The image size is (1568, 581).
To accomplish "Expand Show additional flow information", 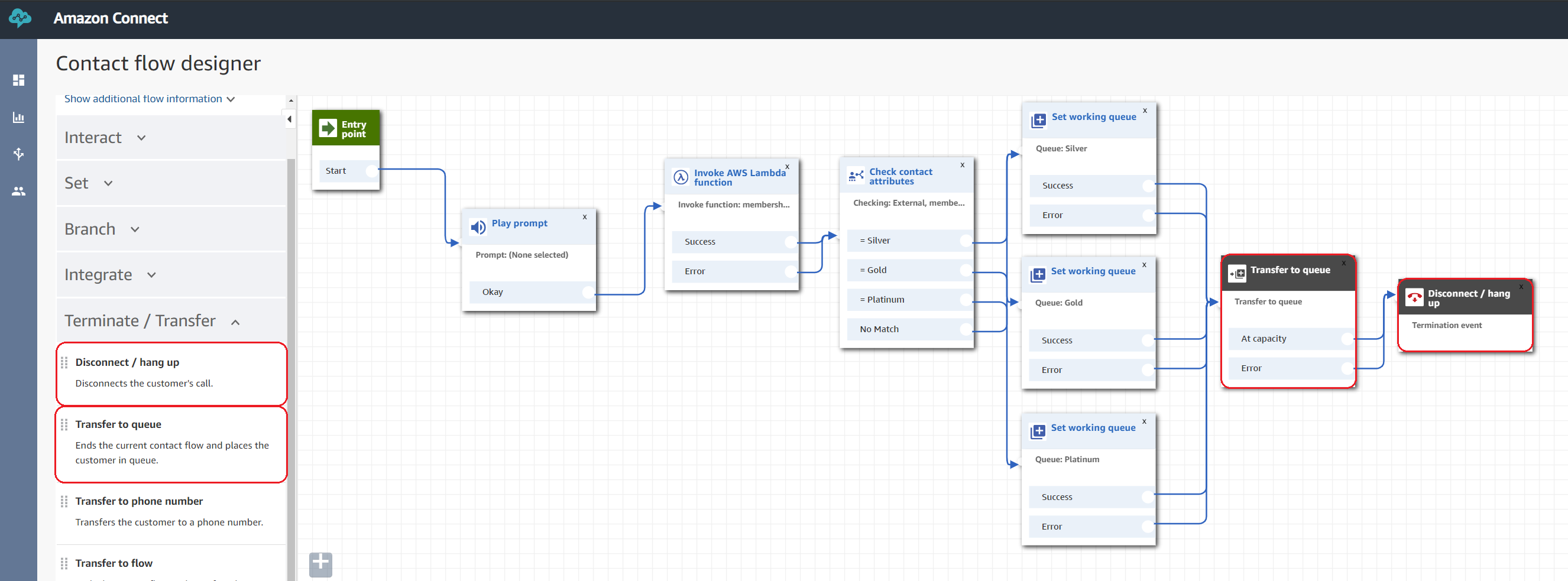I will (150, 99).
